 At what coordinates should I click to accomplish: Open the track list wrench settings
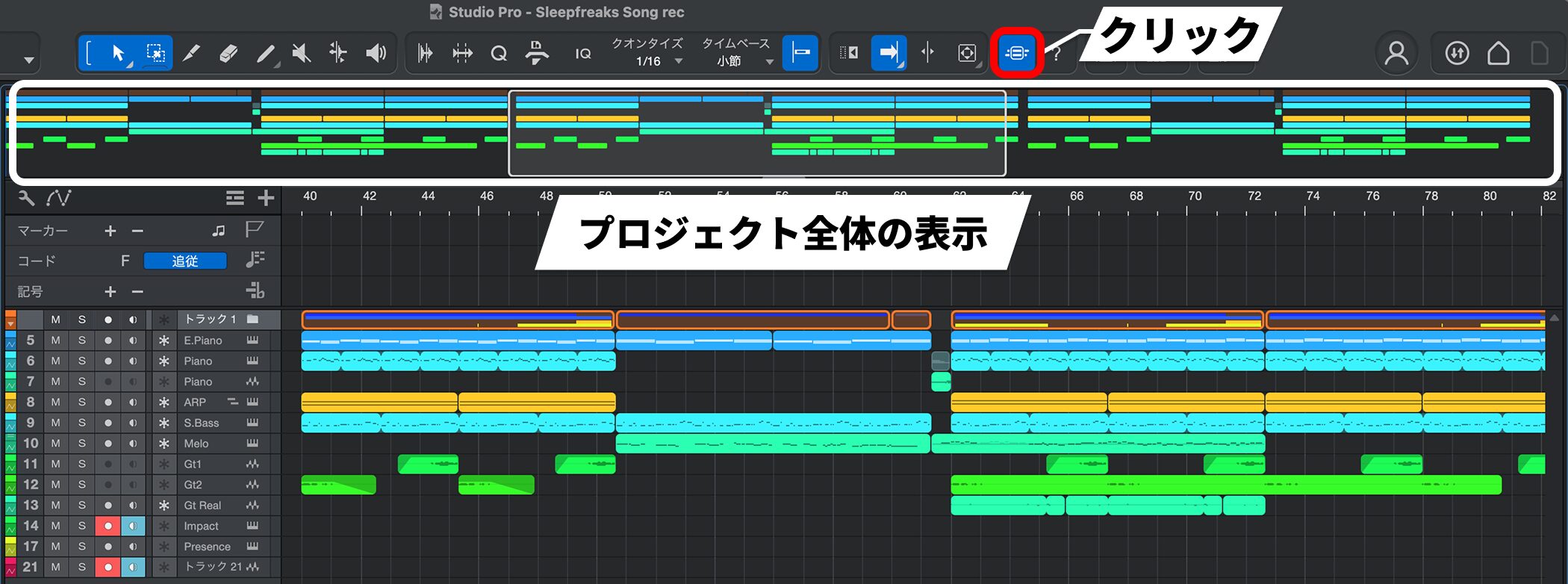26,198
